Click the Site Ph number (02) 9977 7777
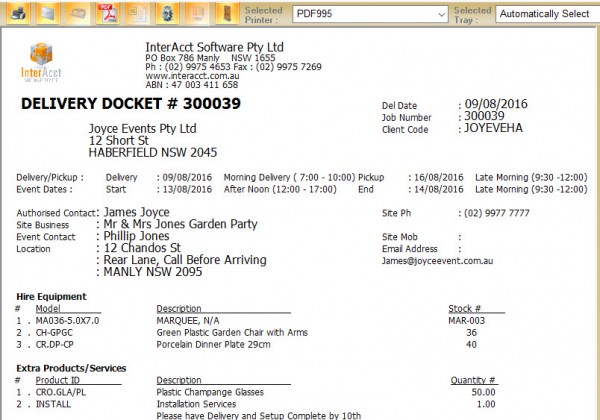Image resolution: width=600 pixels, height=420 pixels. (x=497, y=213)
